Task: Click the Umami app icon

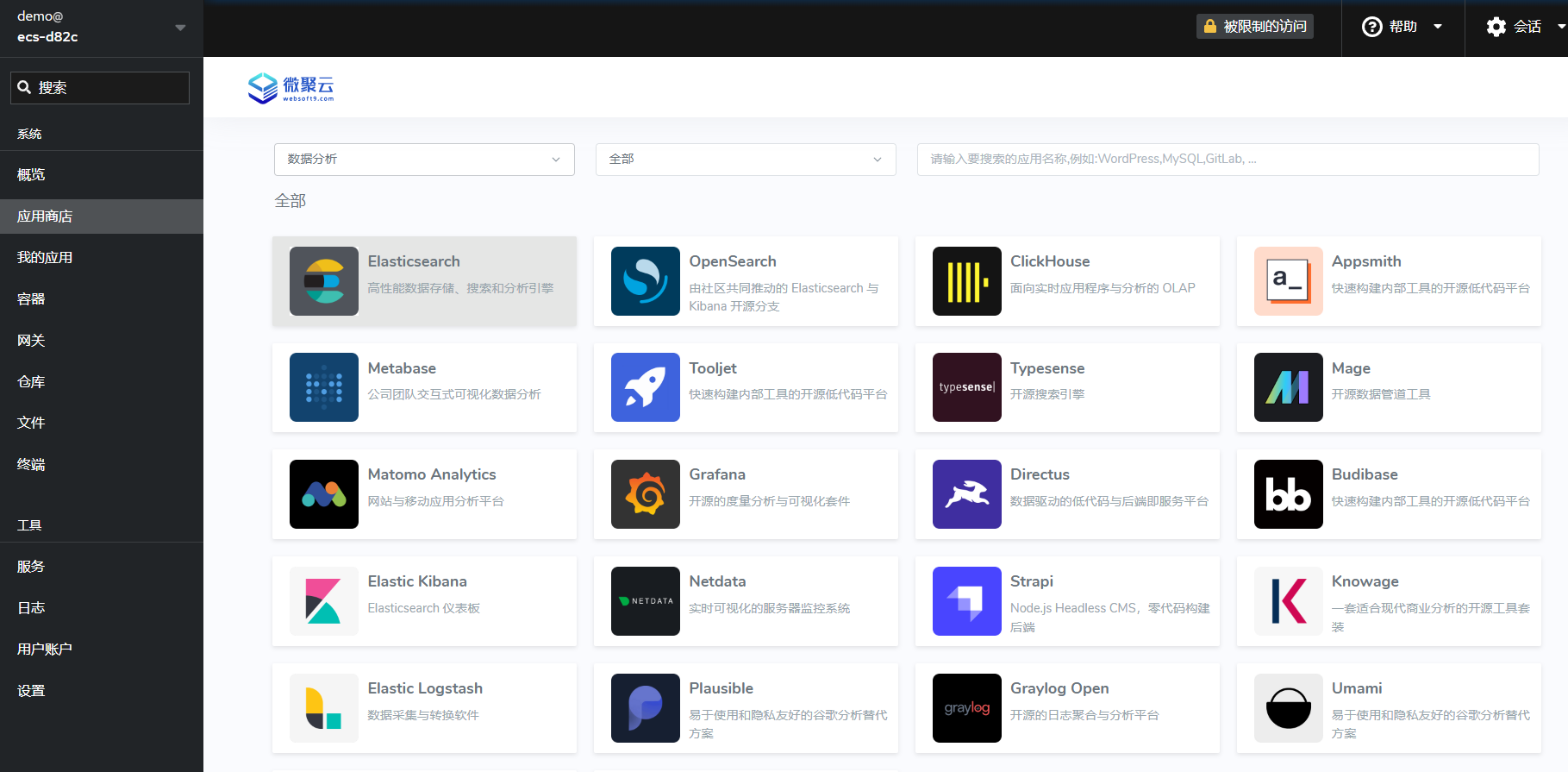Action: pyautogui.click(x=1289, y=708)
